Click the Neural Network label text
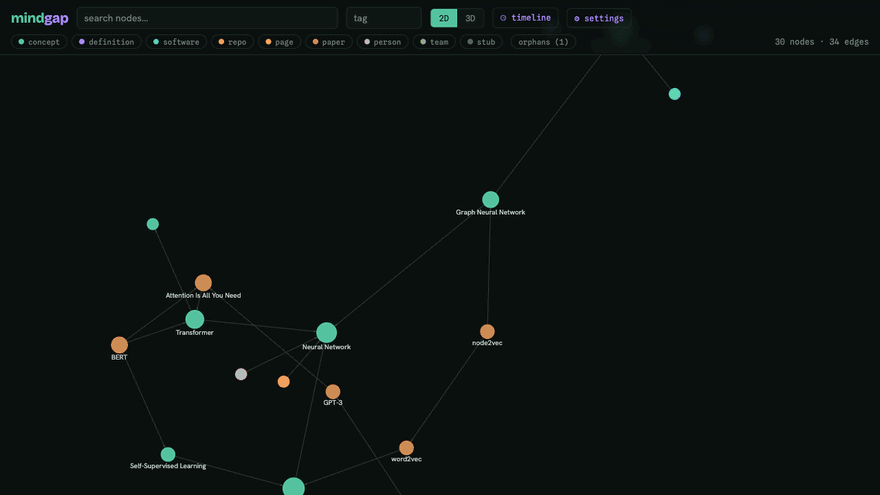880x495 pixels. coord(327,347)
